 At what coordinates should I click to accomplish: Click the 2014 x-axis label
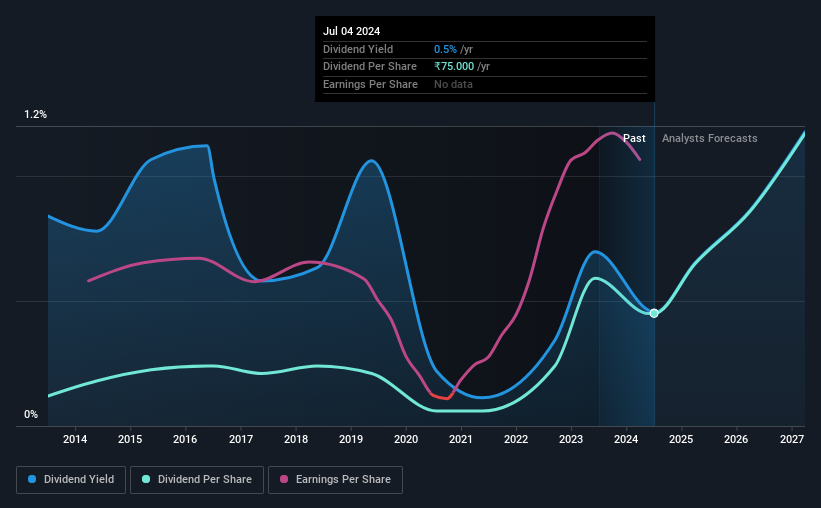point(75,439)
